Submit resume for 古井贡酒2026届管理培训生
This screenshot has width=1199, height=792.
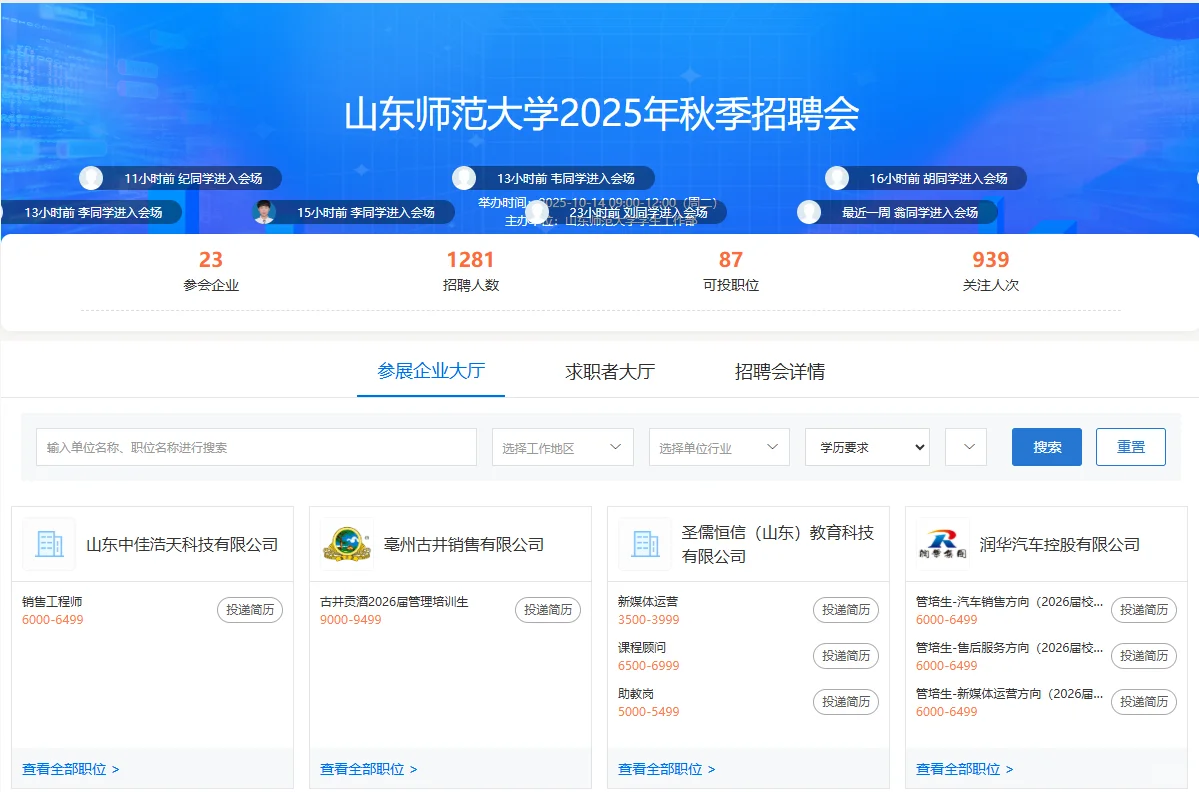point(548,610)
